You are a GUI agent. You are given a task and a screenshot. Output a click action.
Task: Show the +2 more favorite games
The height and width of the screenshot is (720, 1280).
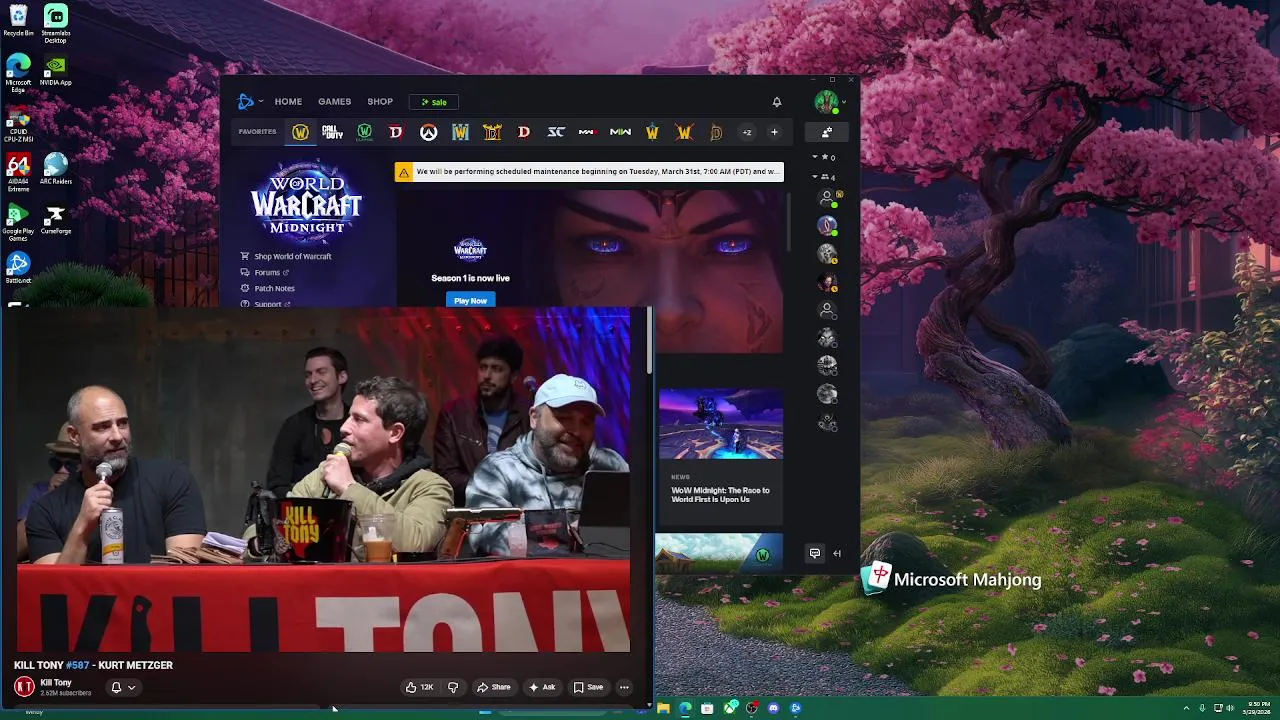[x=746, y=132]
